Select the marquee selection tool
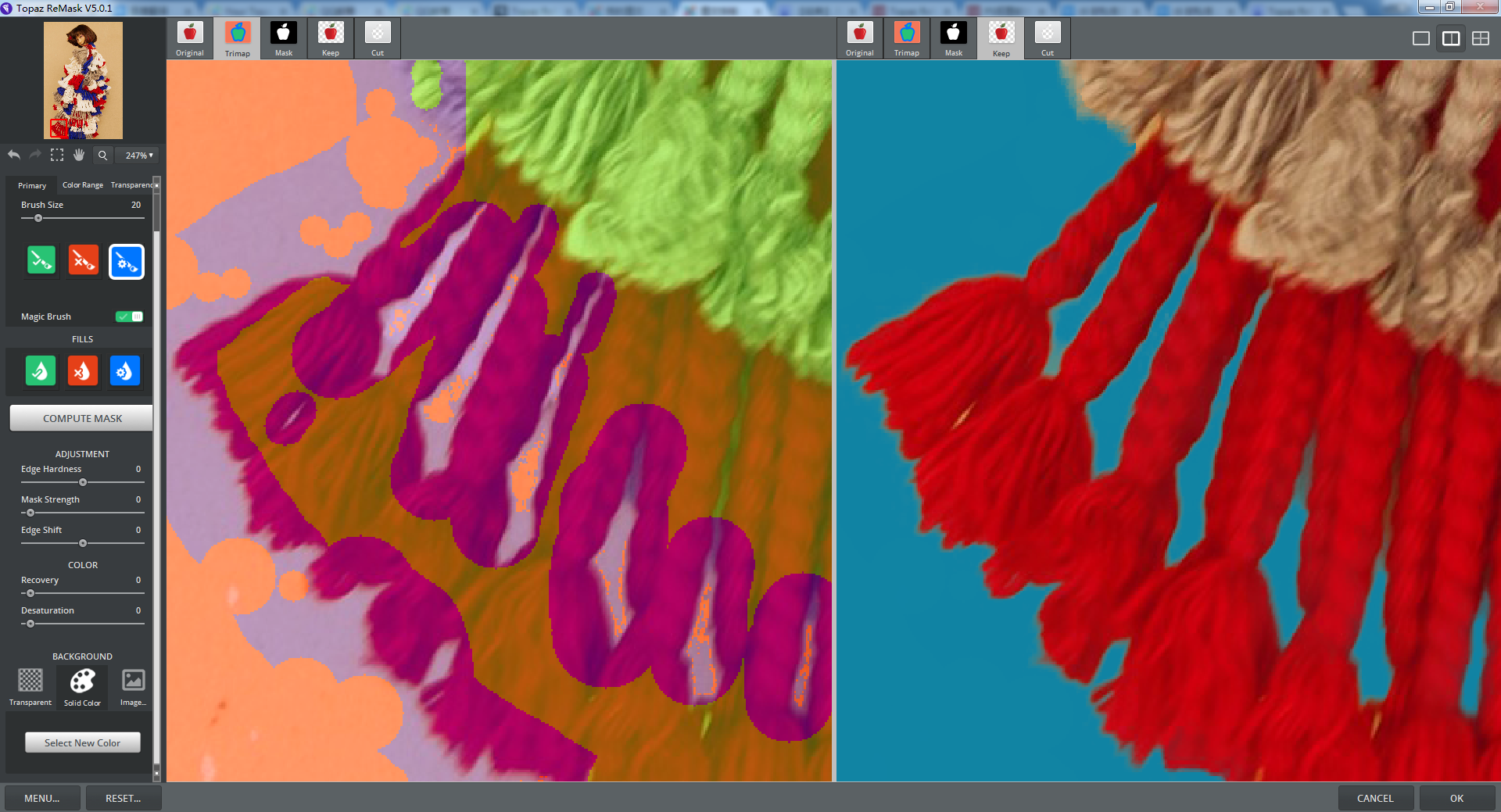This screenshot has height=812, width=1501. [x=57, y=155]
